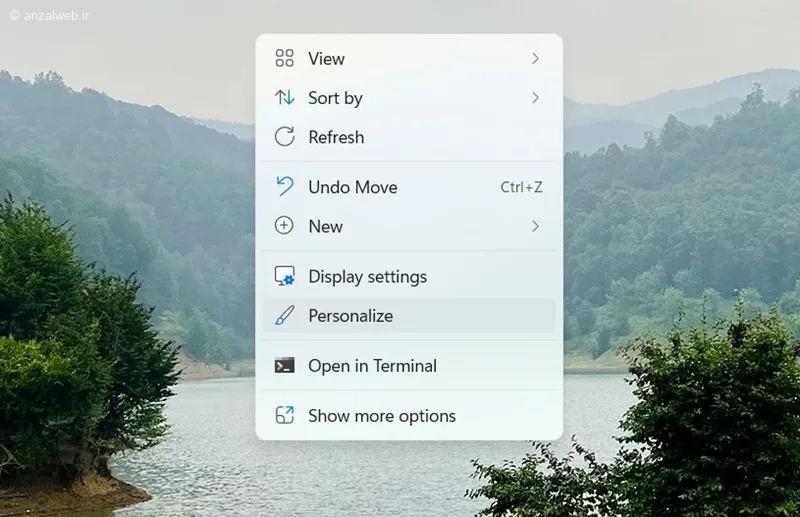Select Show more options

409,415
